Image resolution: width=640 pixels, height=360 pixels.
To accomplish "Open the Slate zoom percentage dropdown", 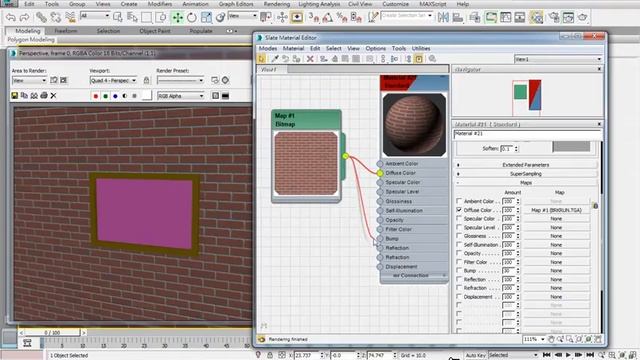I will click(x=534, y=339).
